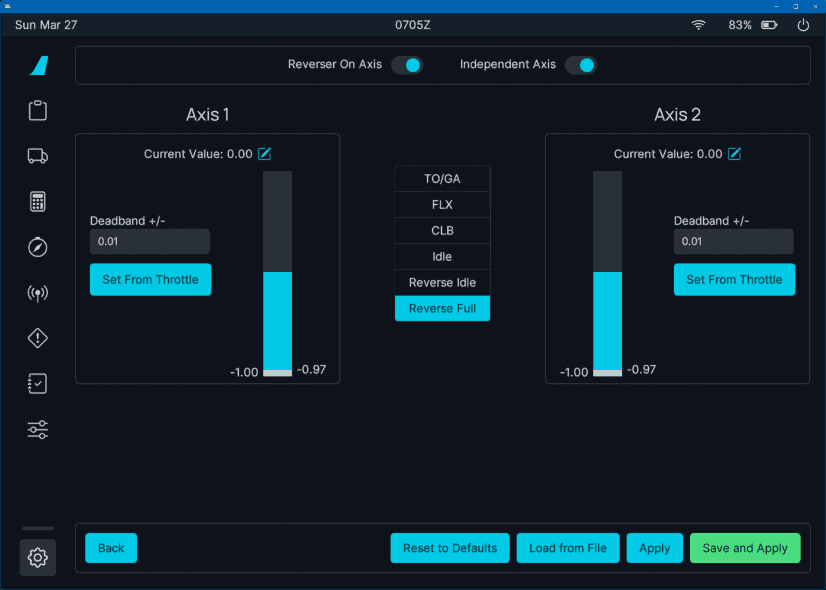Click the Save and Apply button

(745, 548)
